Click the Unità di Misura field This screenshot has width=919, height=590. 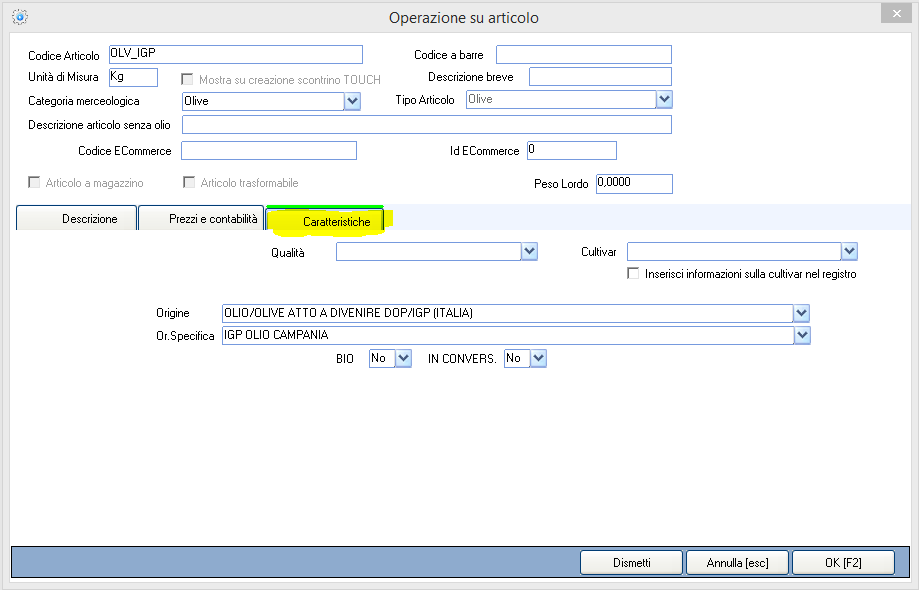(x=133, y=77)
